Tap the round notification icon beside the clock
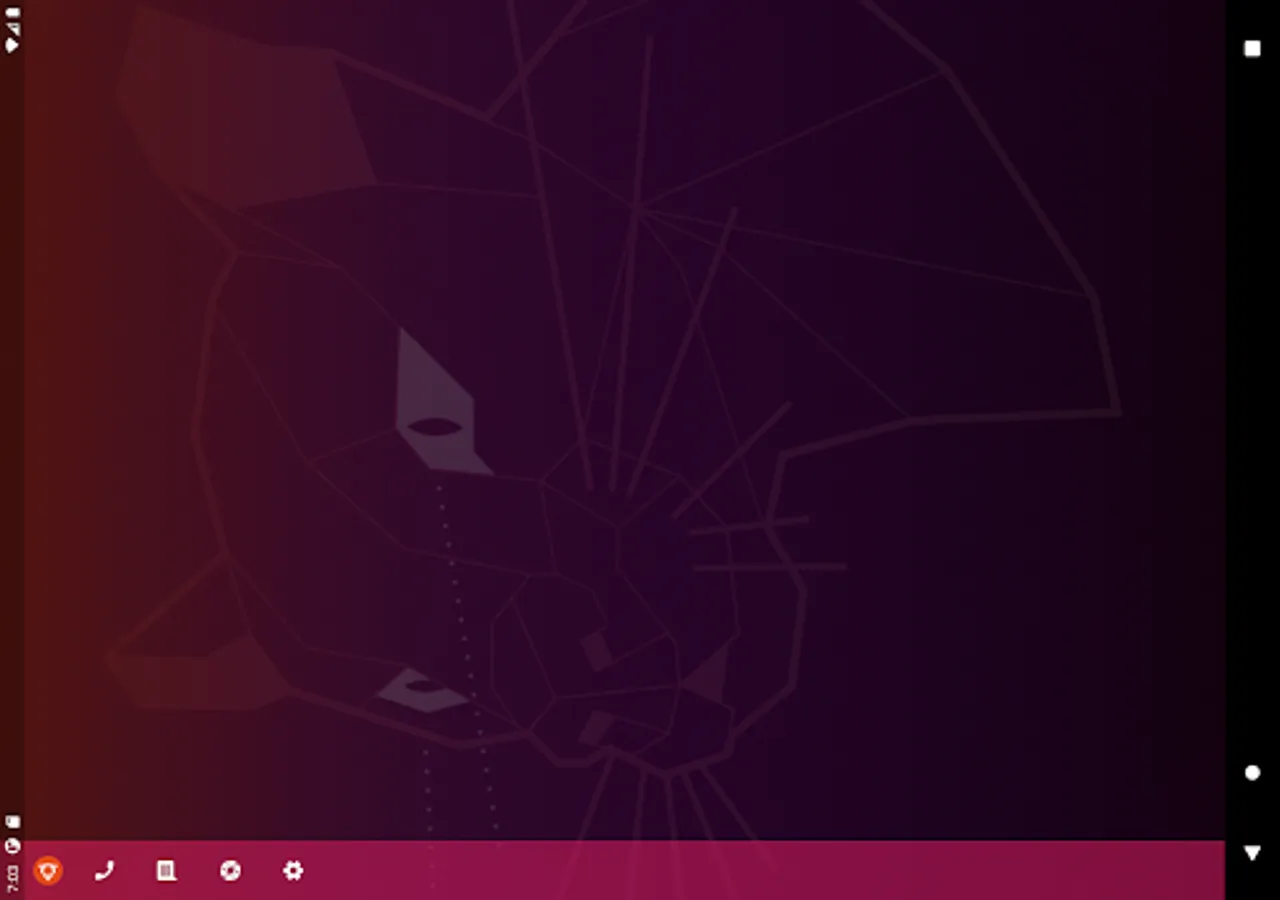The height and width of the screenshot is (900, 1280). pos(12,846)
